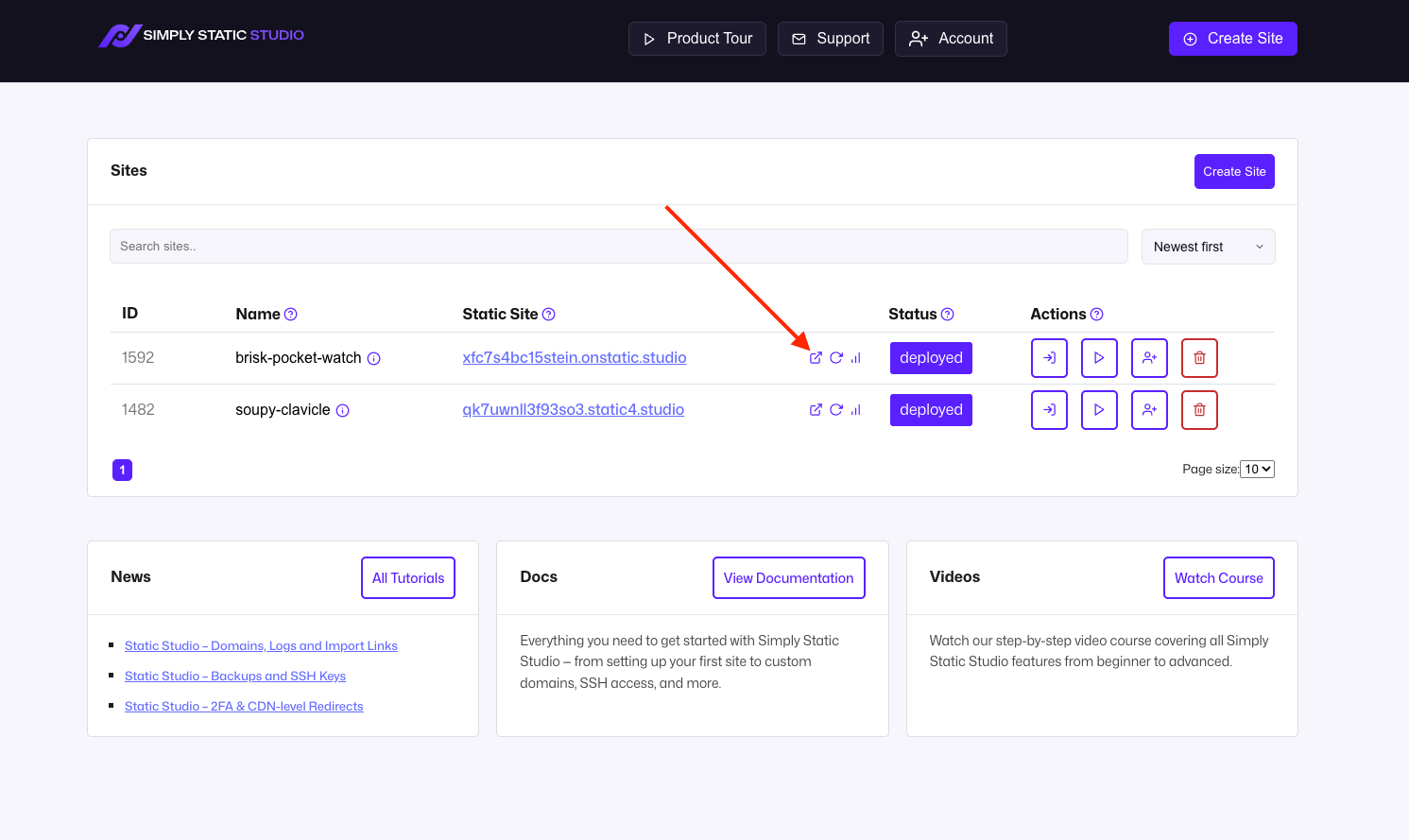Open xfc7s4bc15stein.onstatic.studio link

(x=575, y=358)
